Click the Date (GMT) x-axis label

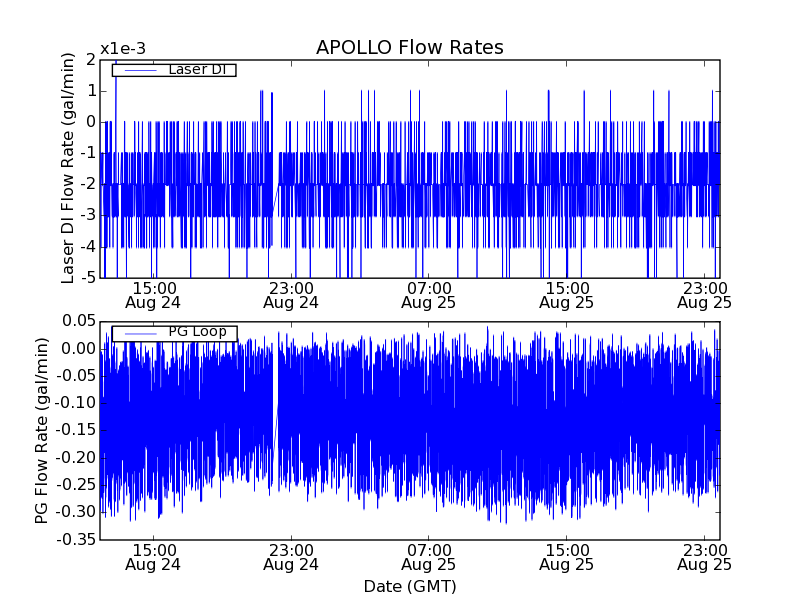[409, 586]
